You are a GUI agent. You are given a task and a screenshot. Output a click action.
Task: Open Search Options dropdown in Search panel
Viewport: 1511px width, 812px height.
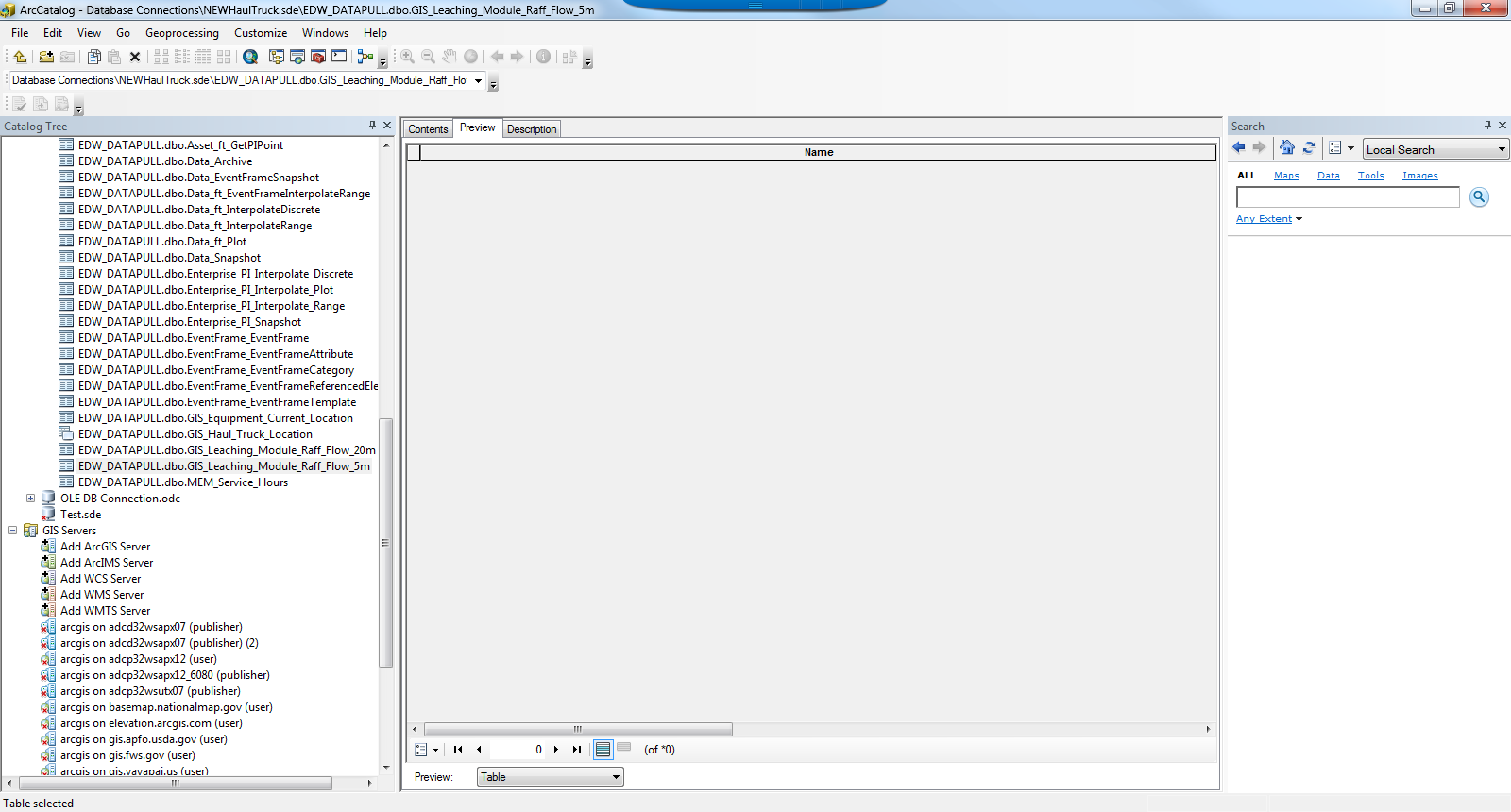point(1341,147)
